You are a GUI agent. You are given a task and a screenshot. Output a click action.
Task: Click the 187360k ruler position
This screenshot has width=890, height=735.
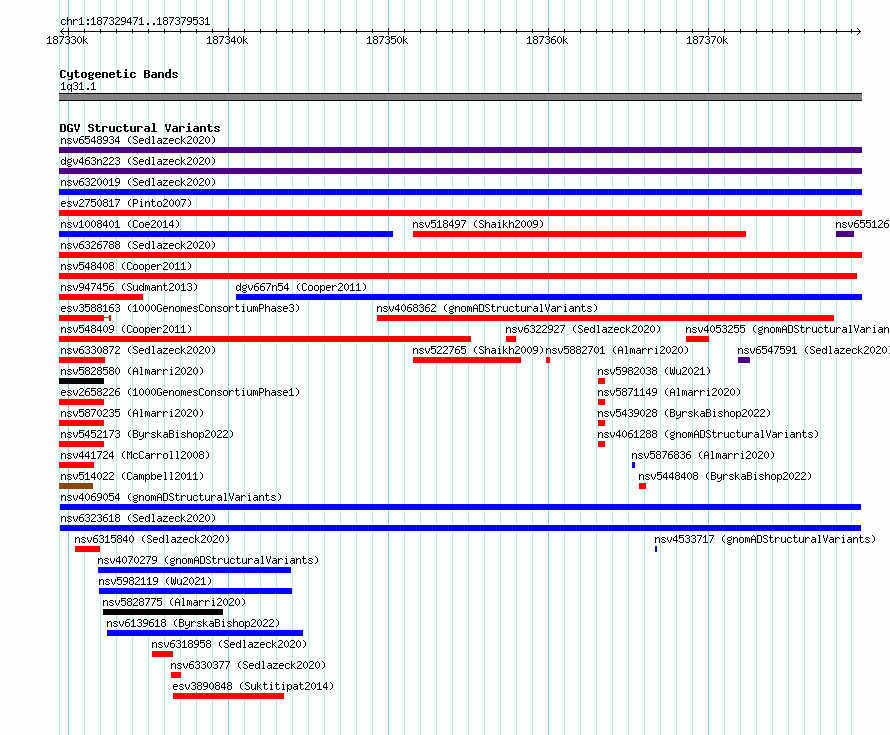coord(547,40)
